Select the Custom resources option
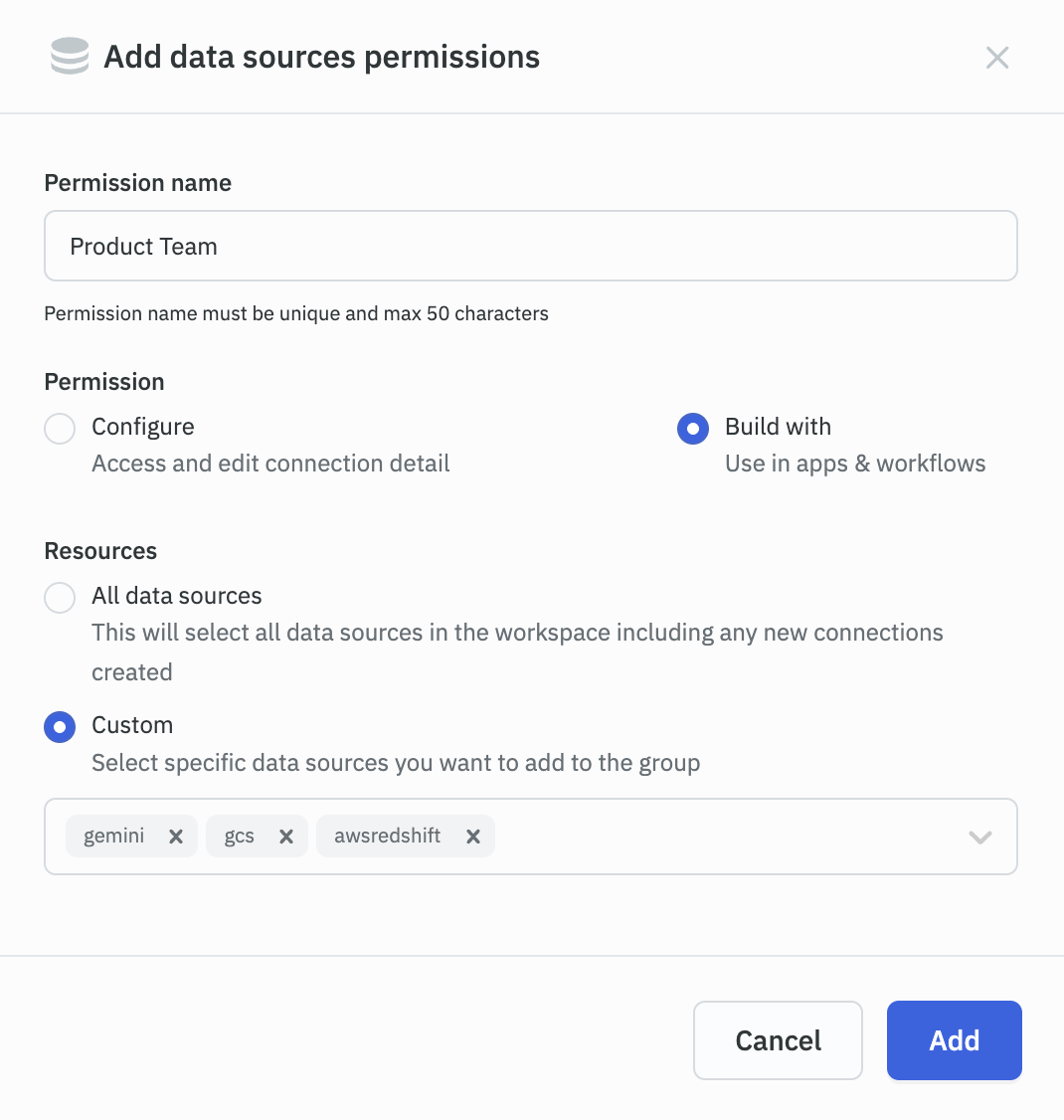Viewport: 1064px width, 1120px height. click(x=60, y=726)
